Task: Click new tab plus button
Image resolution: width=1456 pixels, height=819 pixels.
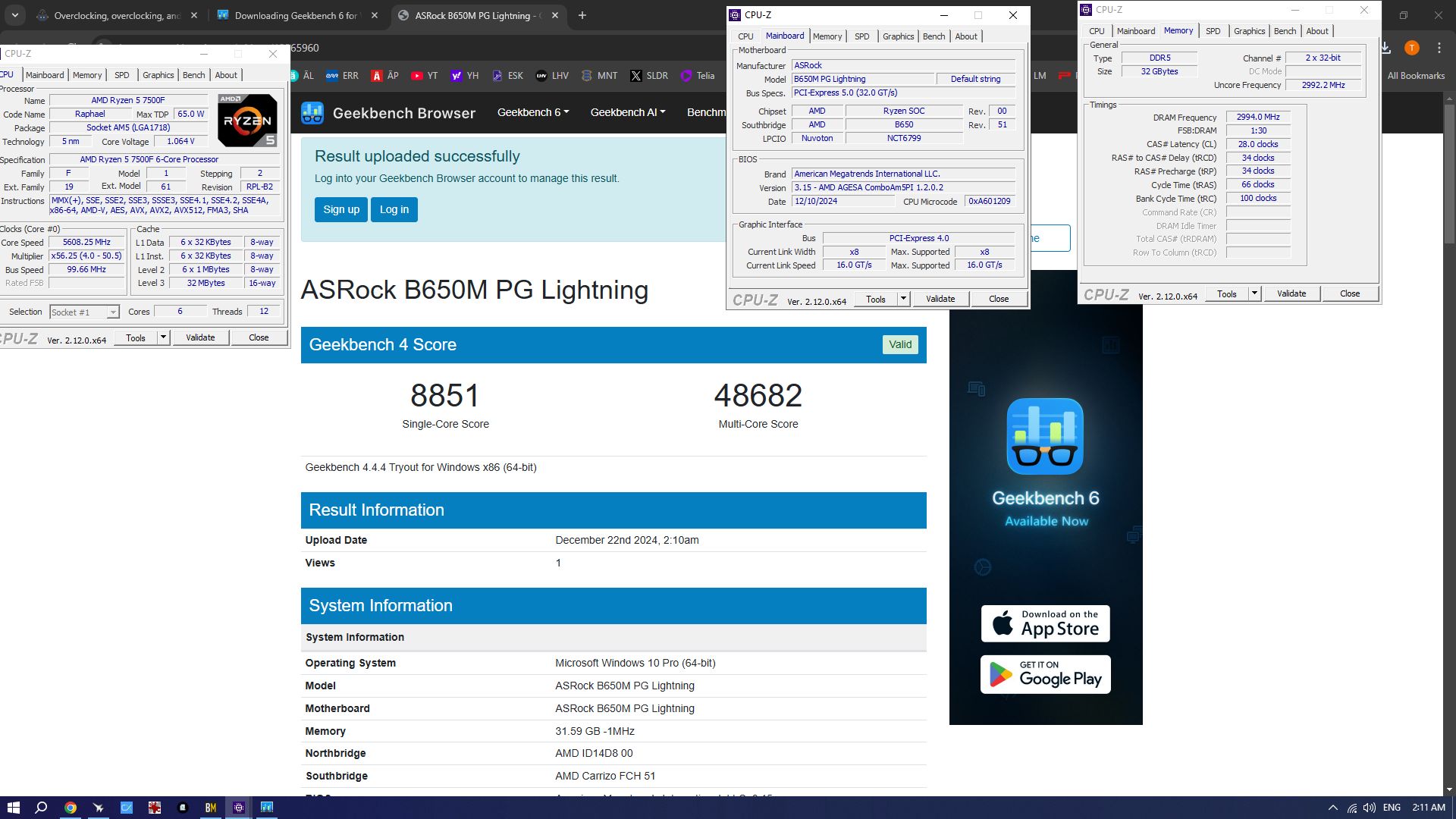Action: [582, 15]
